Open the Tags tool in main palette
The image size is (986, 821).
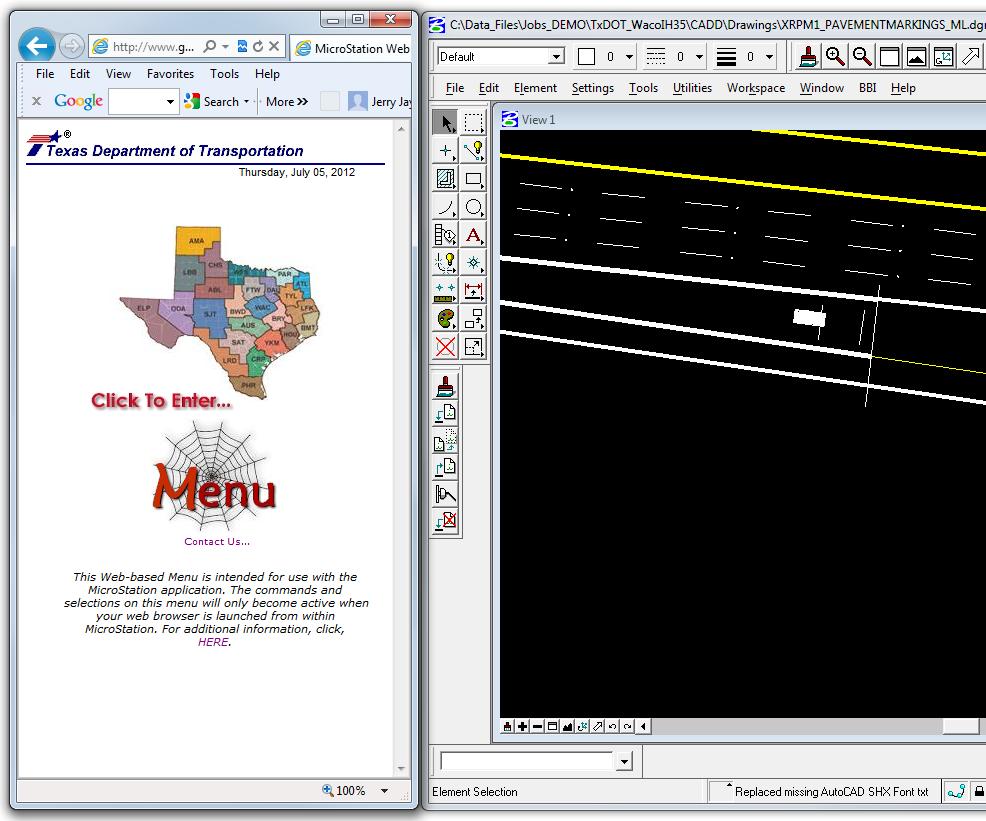click(x=445, y=235)
